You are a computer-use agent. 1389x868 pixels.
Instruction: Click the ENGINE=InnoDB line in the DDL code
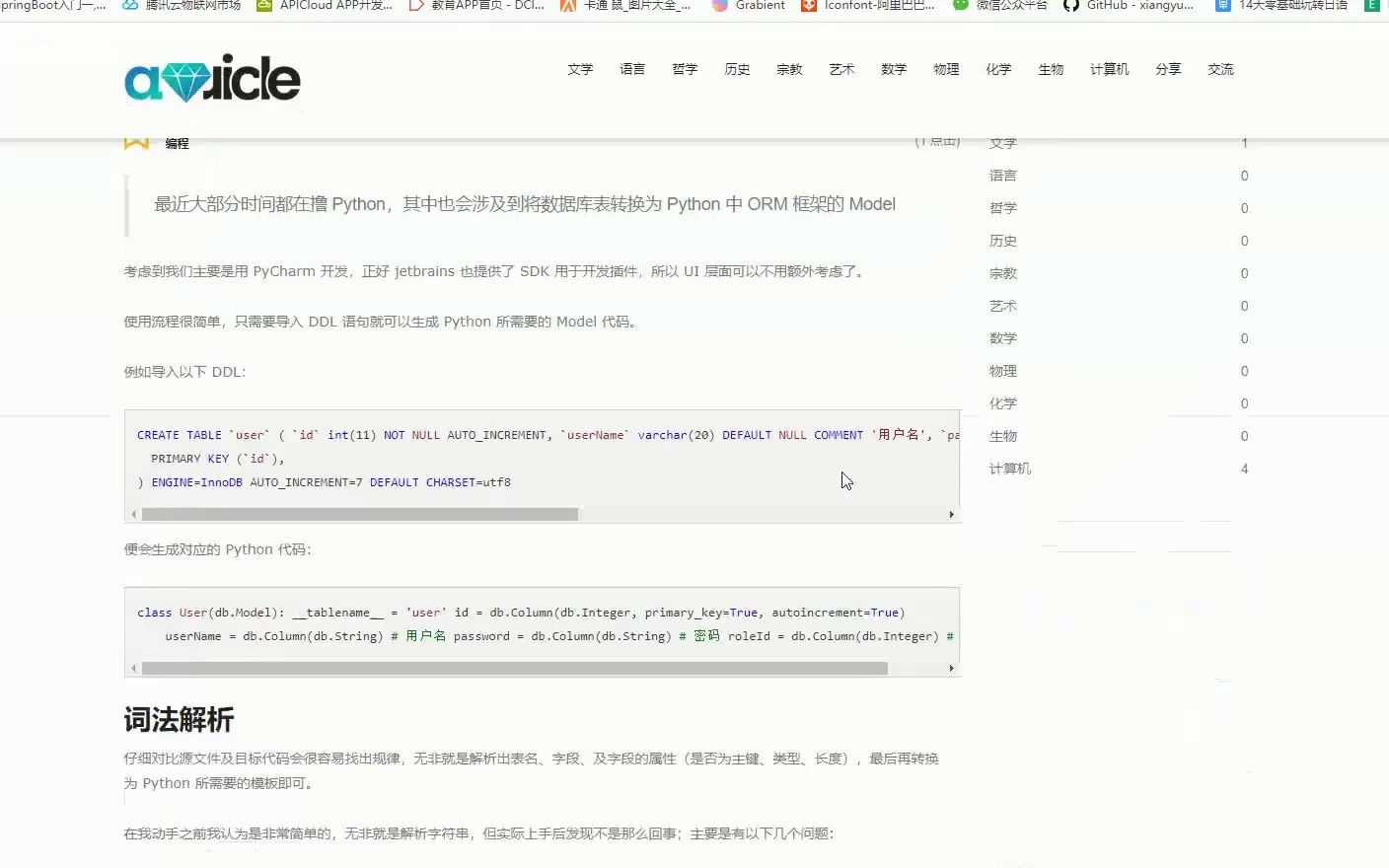pyautogui.click(x=324, y=482)
